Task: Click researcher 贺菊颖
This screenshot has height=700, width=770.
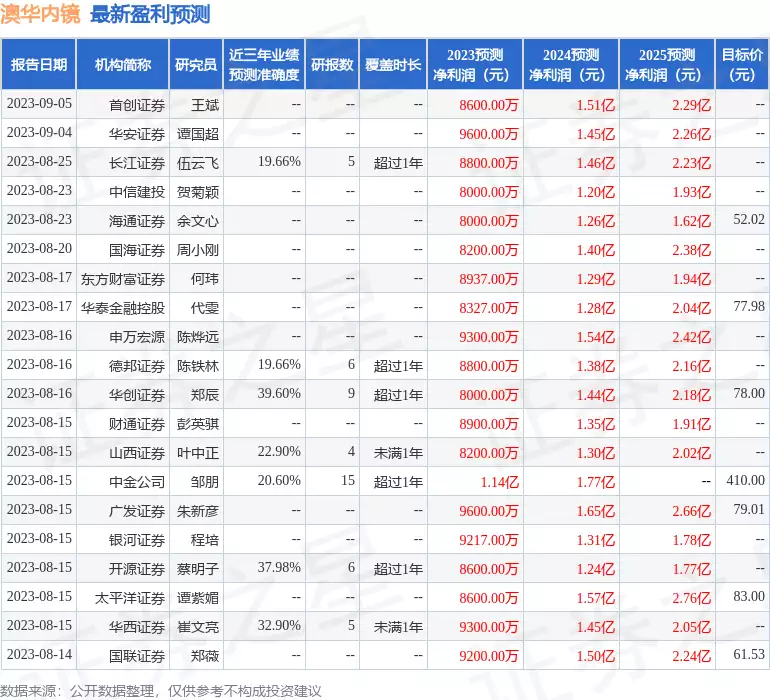Action: point(198,192)
